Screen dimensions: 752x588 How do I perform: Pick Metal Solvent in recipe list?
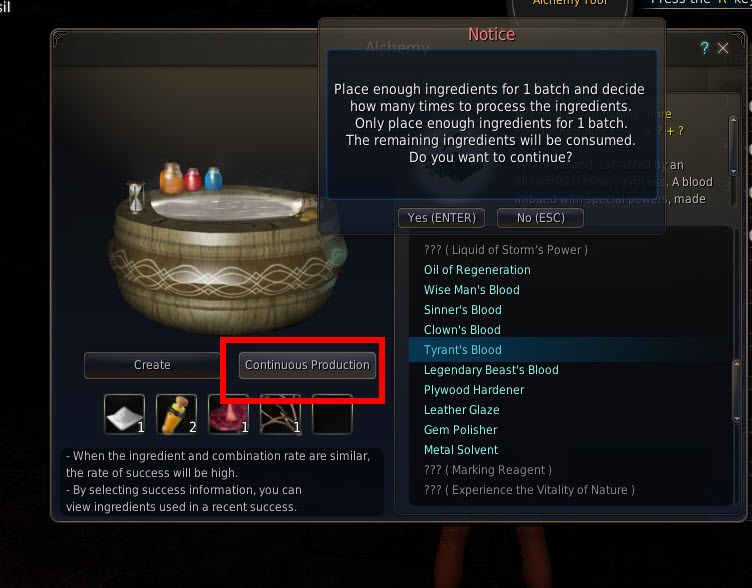coord(461,450)
